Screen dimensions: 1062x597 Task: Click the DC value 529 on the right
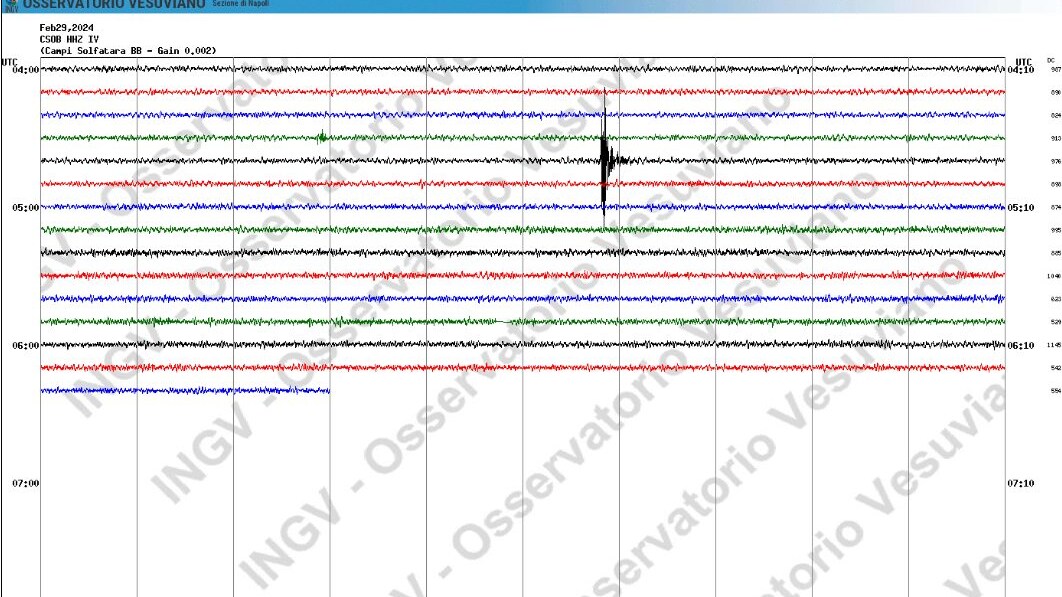click(x=1055, y=322)
